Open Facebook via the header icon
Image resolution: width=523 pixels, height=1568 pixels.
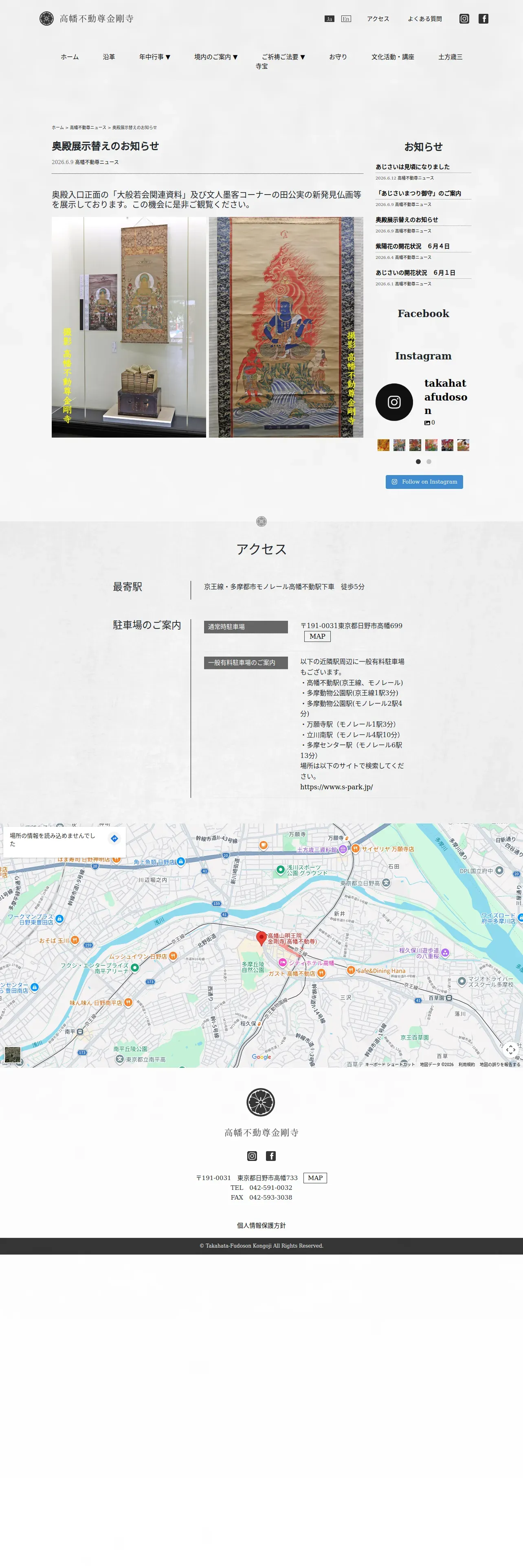click(483, 19)
